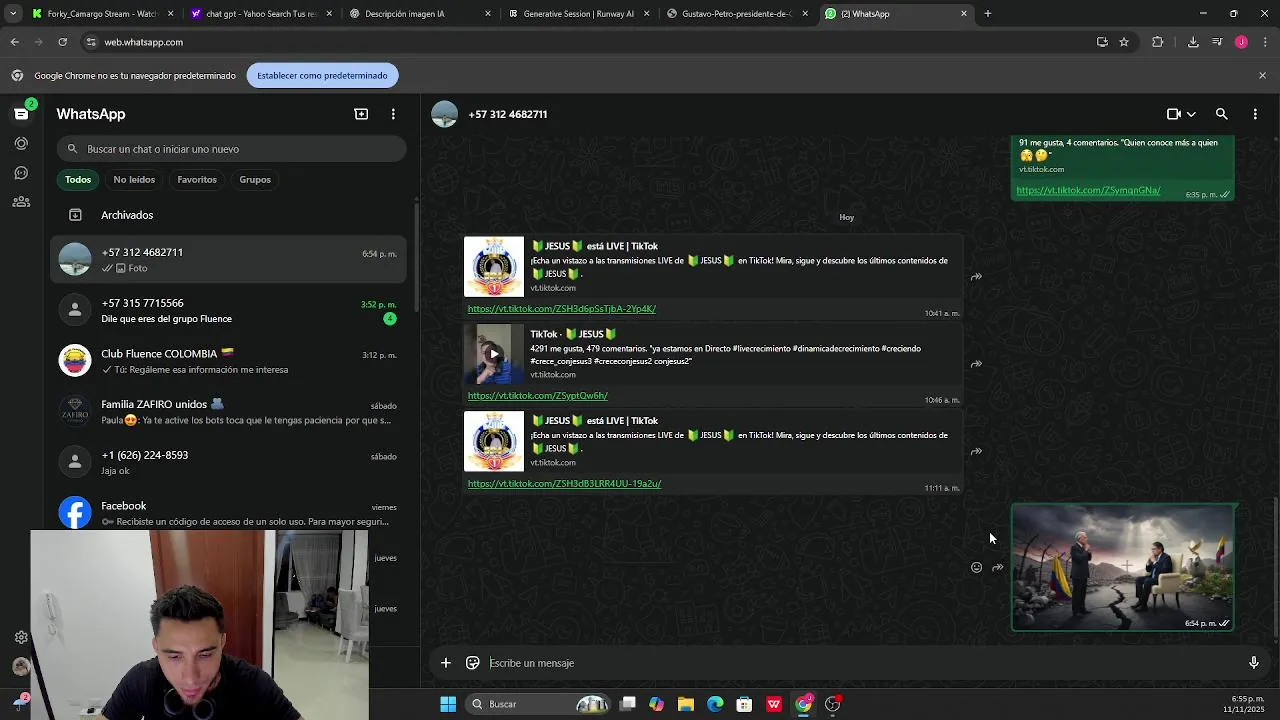
Task: Switch to the Generative Session Runway AI tab
Action: pos(578,14)
